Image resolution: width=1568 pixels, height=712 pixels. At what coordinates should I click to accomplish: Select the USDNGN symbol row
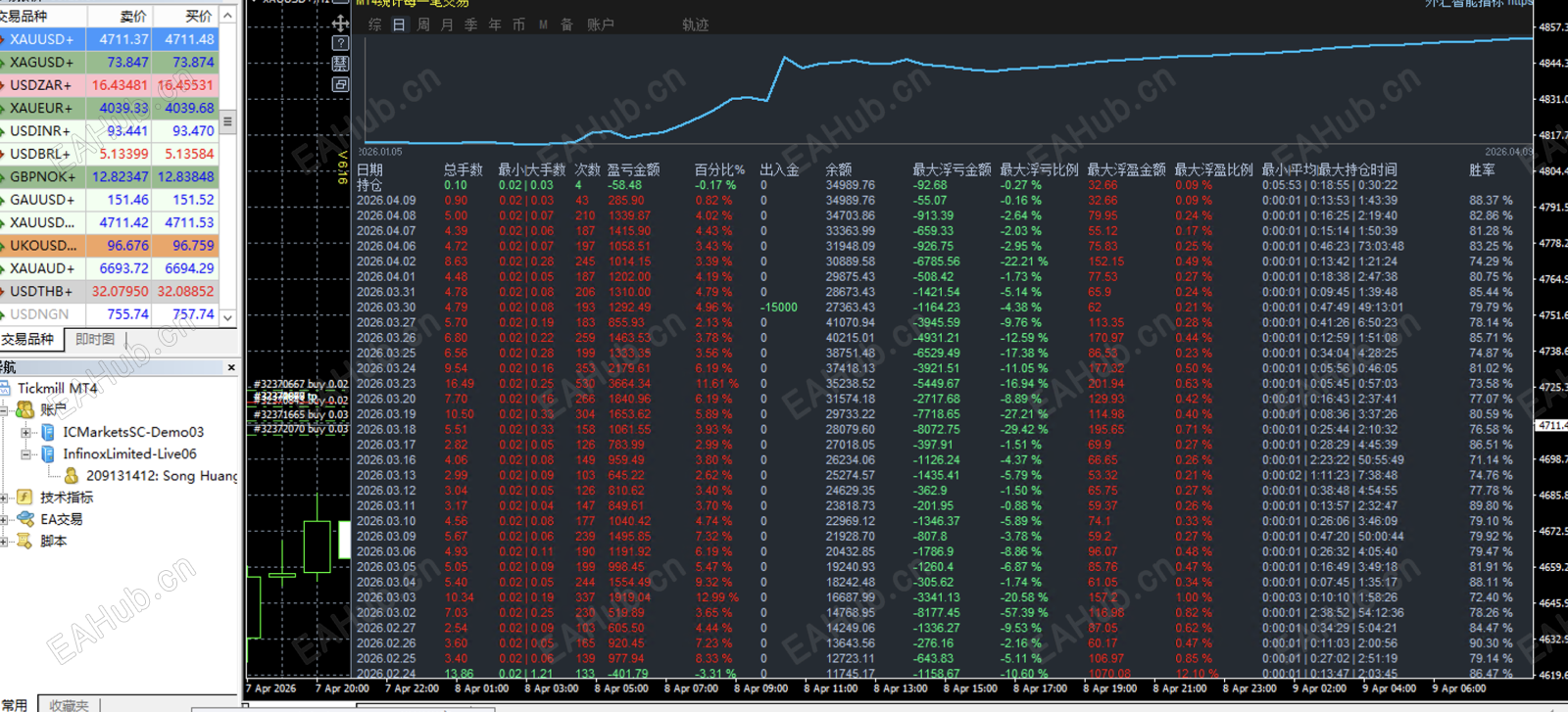[x=109, y=314]
